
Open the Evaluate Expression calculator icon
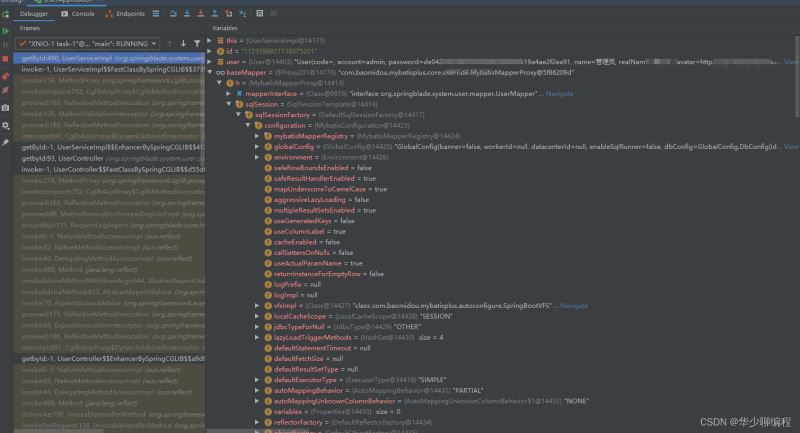(x=260, y=14)
